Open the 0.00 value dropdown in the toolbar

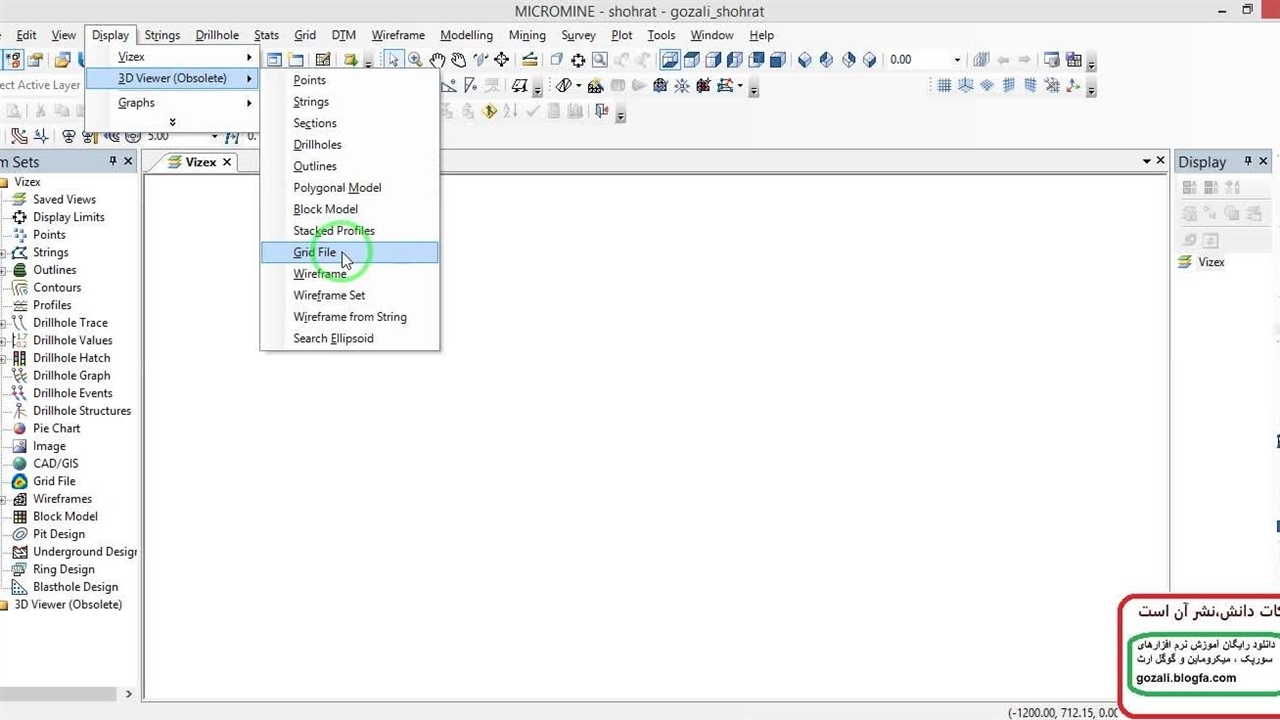click(x=957, y=60)
